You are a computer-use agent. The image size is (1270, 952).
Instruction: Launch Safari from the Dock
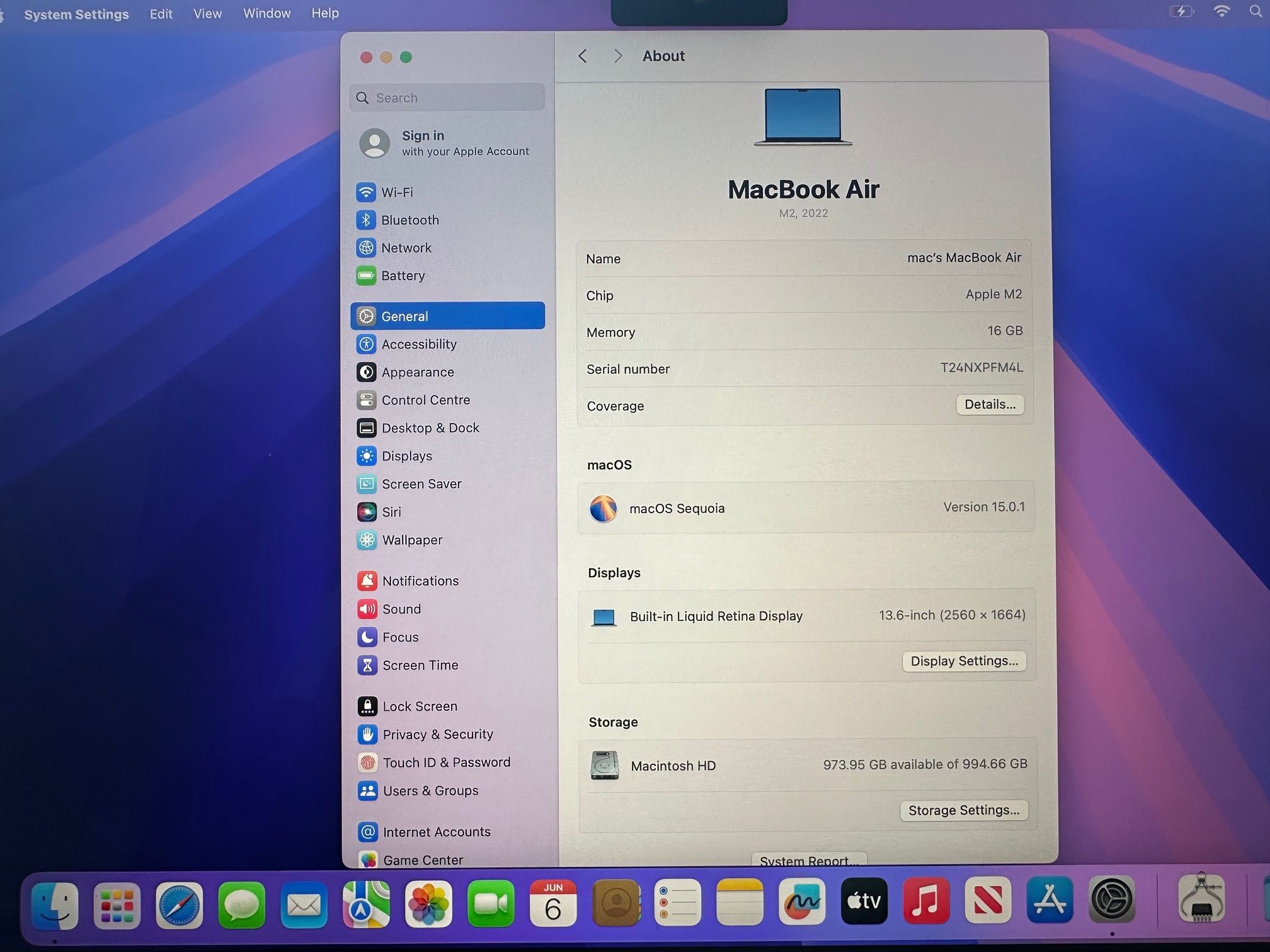180,905
